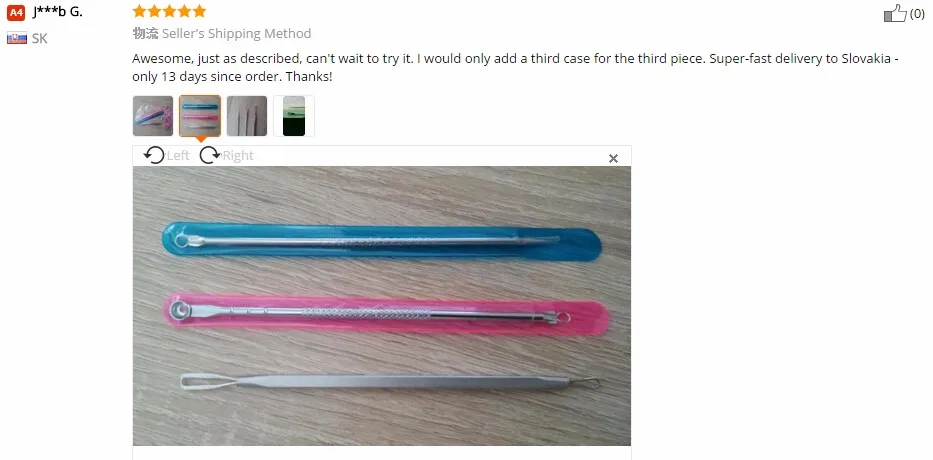Click the thumbs-up helpful icon
Viewport: 933px width, 460px height.
(895, 13)
